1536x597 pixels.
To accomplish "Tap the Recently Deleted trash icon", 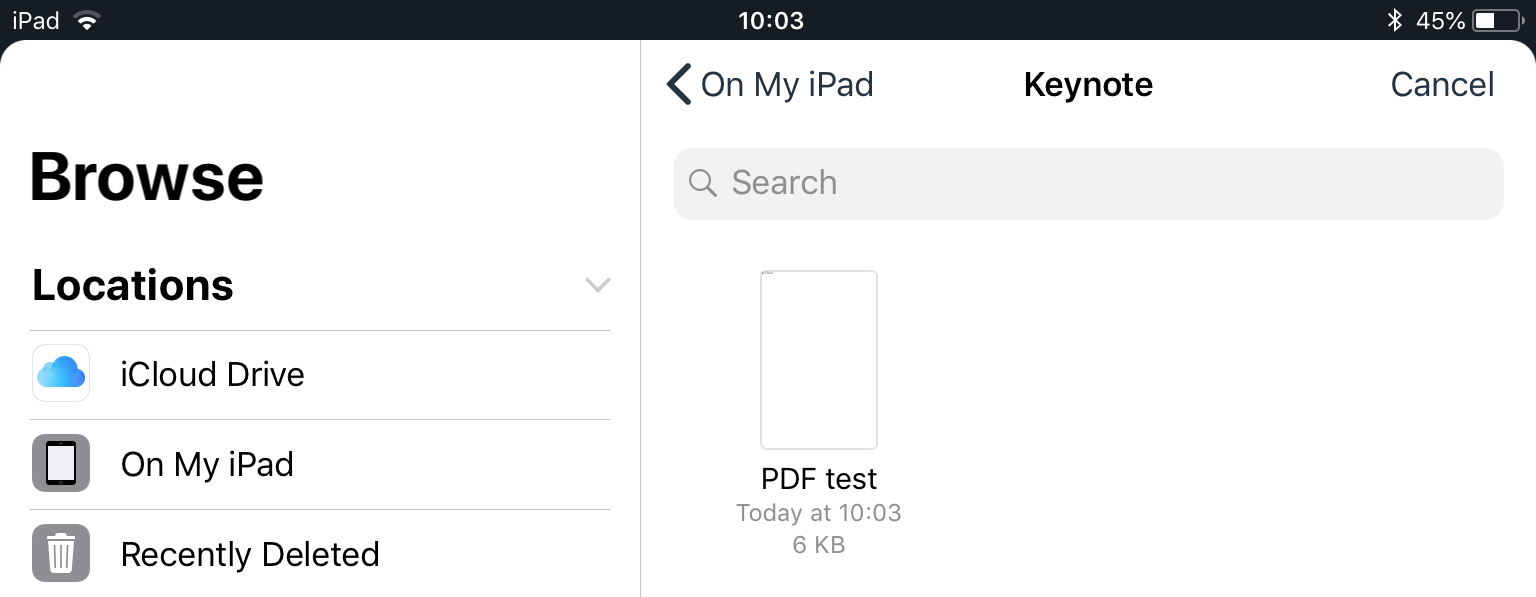I will coord(61,553).
